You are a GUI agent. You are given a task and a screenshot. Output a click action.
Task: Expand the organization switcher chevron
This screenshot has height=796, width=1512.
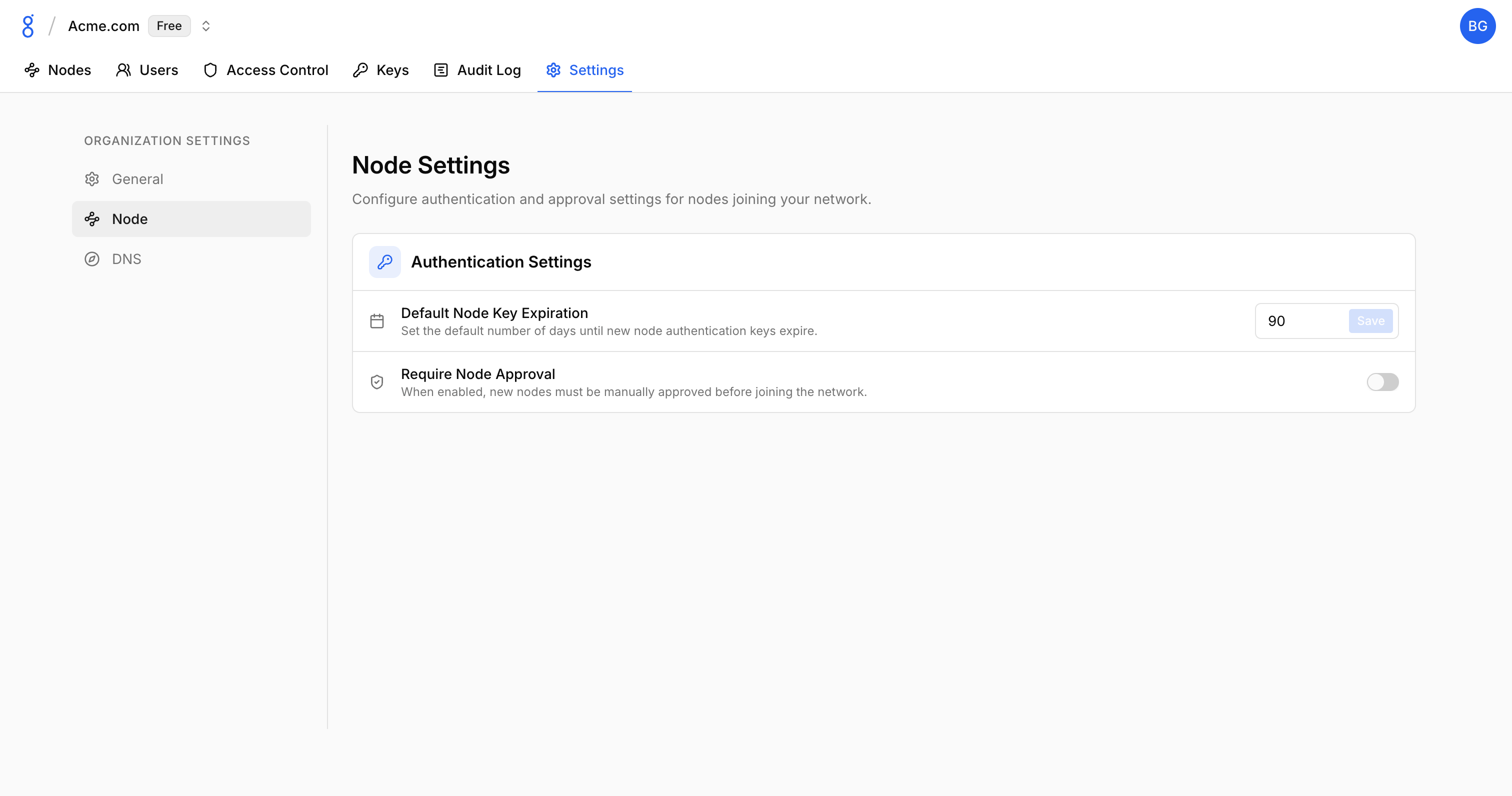click(205, 26)
